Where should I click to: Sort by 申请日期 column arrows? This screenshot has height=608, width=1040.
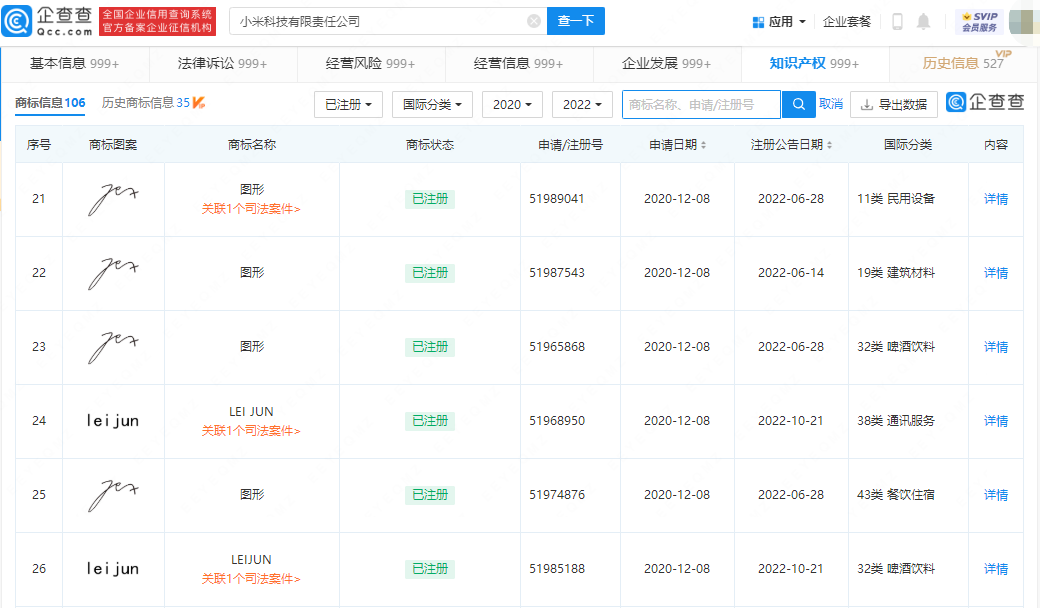coord(703,145)
